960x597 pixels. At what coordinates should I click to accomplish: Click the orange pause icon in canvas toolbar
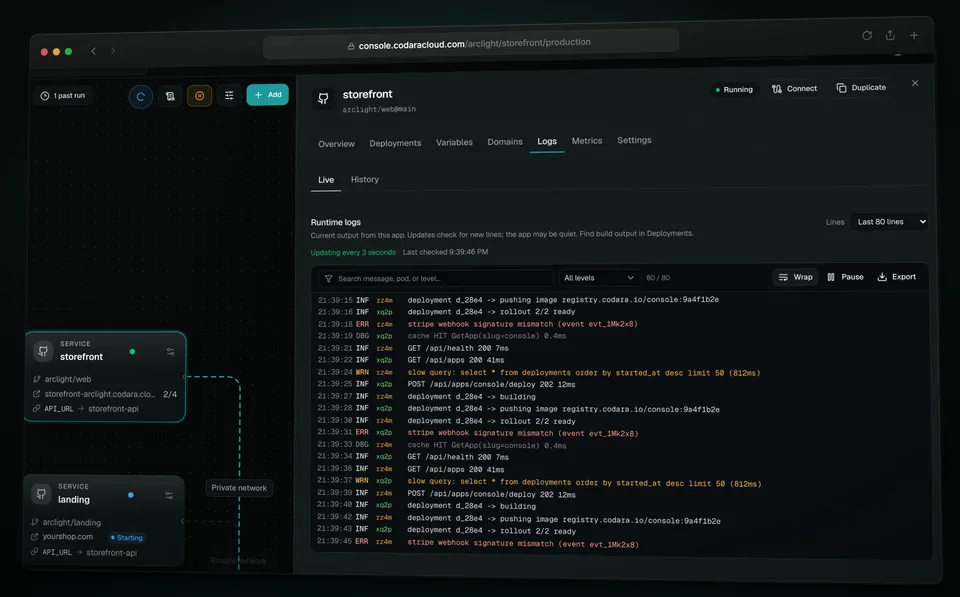[200, 96]
